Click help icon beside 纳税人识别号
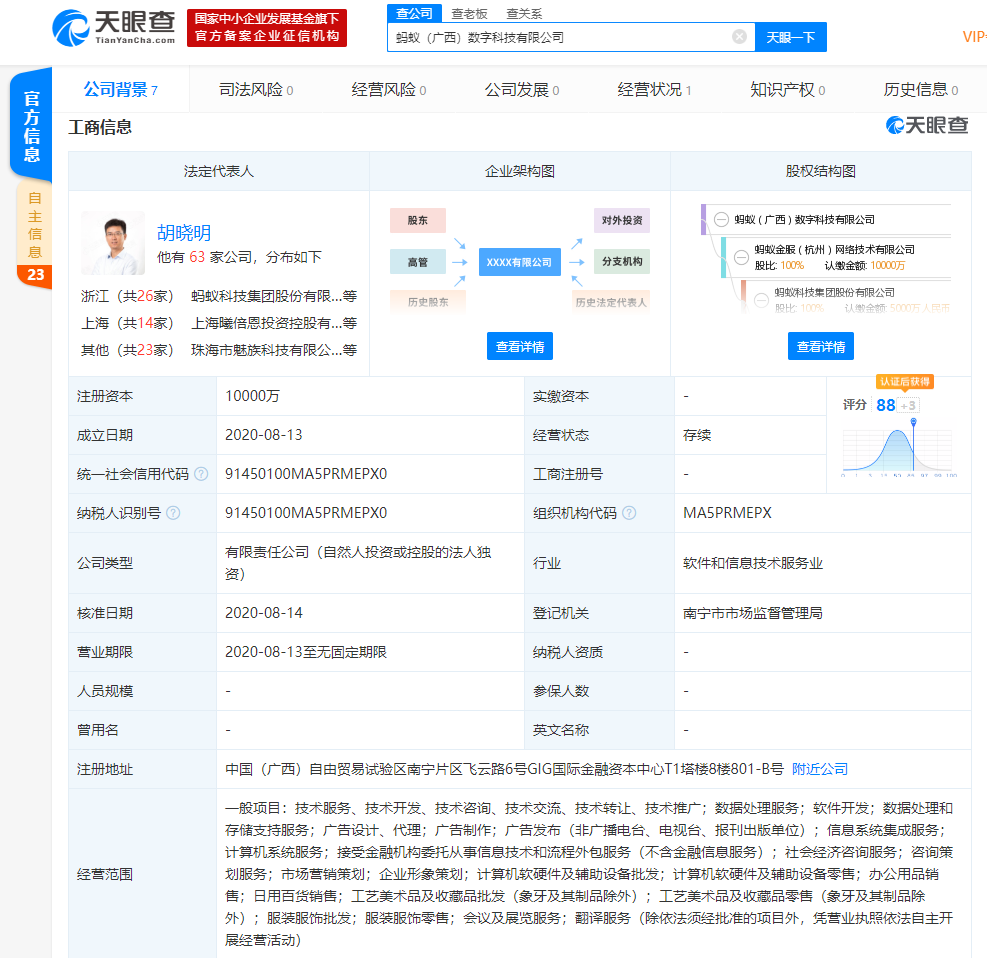Image resolution: width=987 pixels, height=958 pixels. [173, 513]
